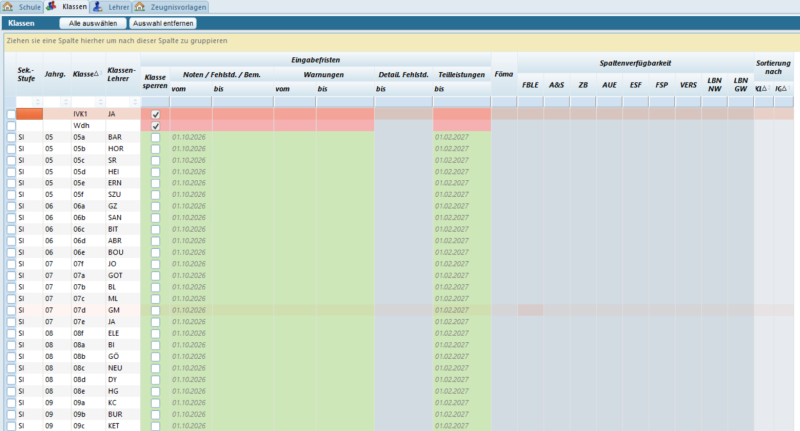
Task: Click the pink FBLE cell for class 07d
Action: [531, 310]
